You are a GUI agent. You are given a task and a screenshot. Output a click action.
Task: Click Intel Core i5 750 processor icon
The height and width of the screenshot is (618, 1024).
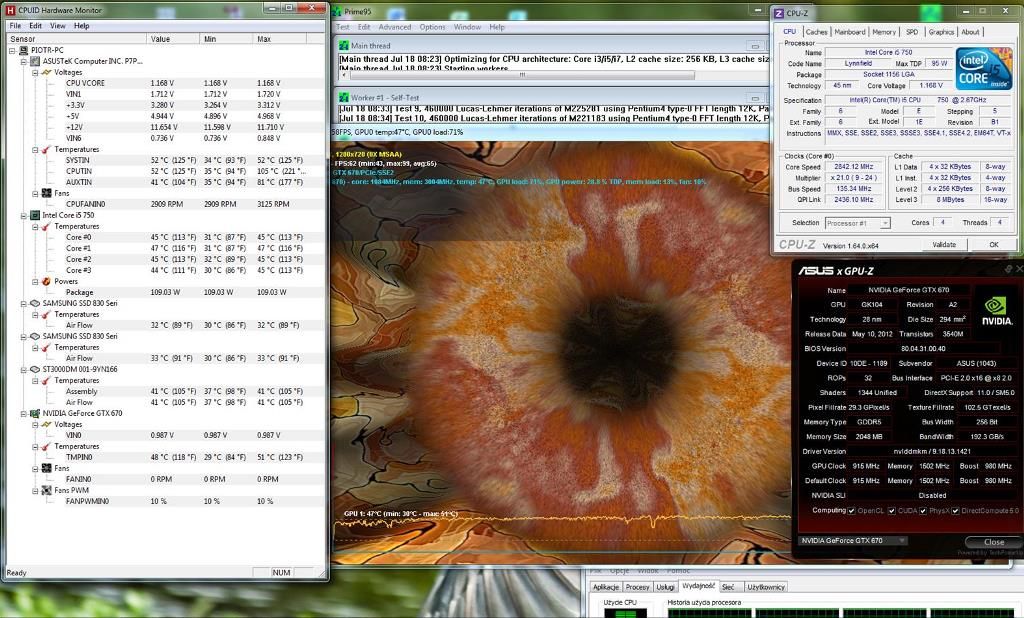pyautogui.click(x=35, y=215)
